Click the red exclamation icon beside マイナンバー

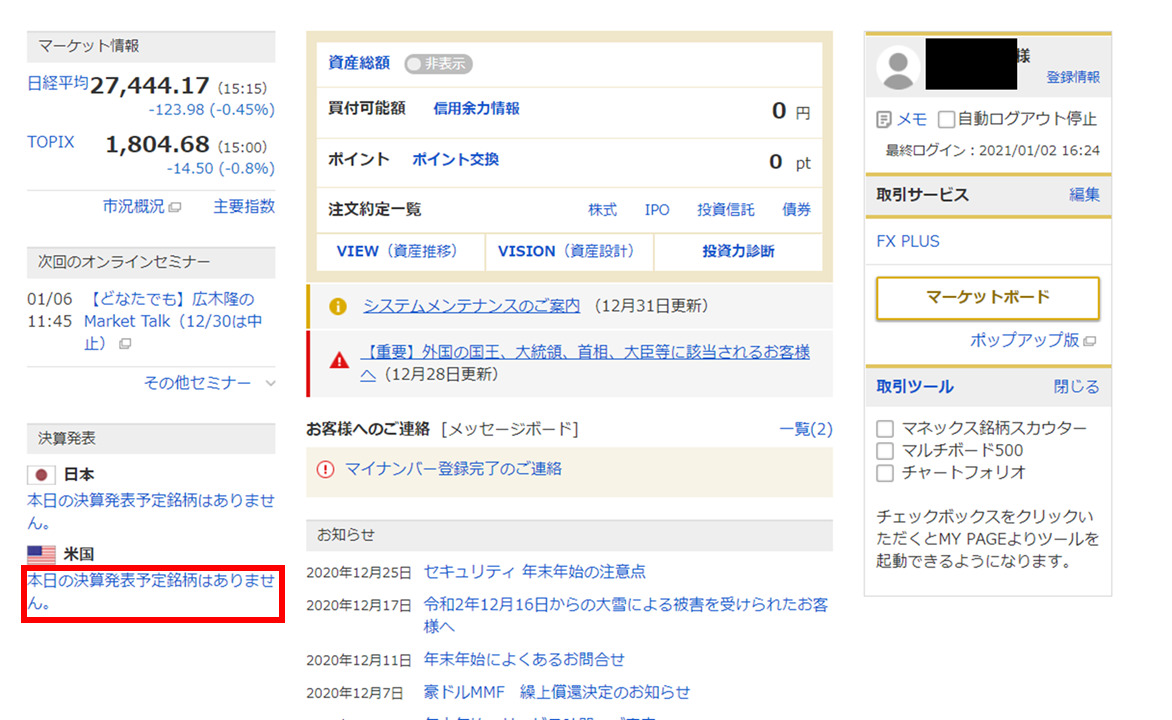pyautogui.click(x=325, y=470)
